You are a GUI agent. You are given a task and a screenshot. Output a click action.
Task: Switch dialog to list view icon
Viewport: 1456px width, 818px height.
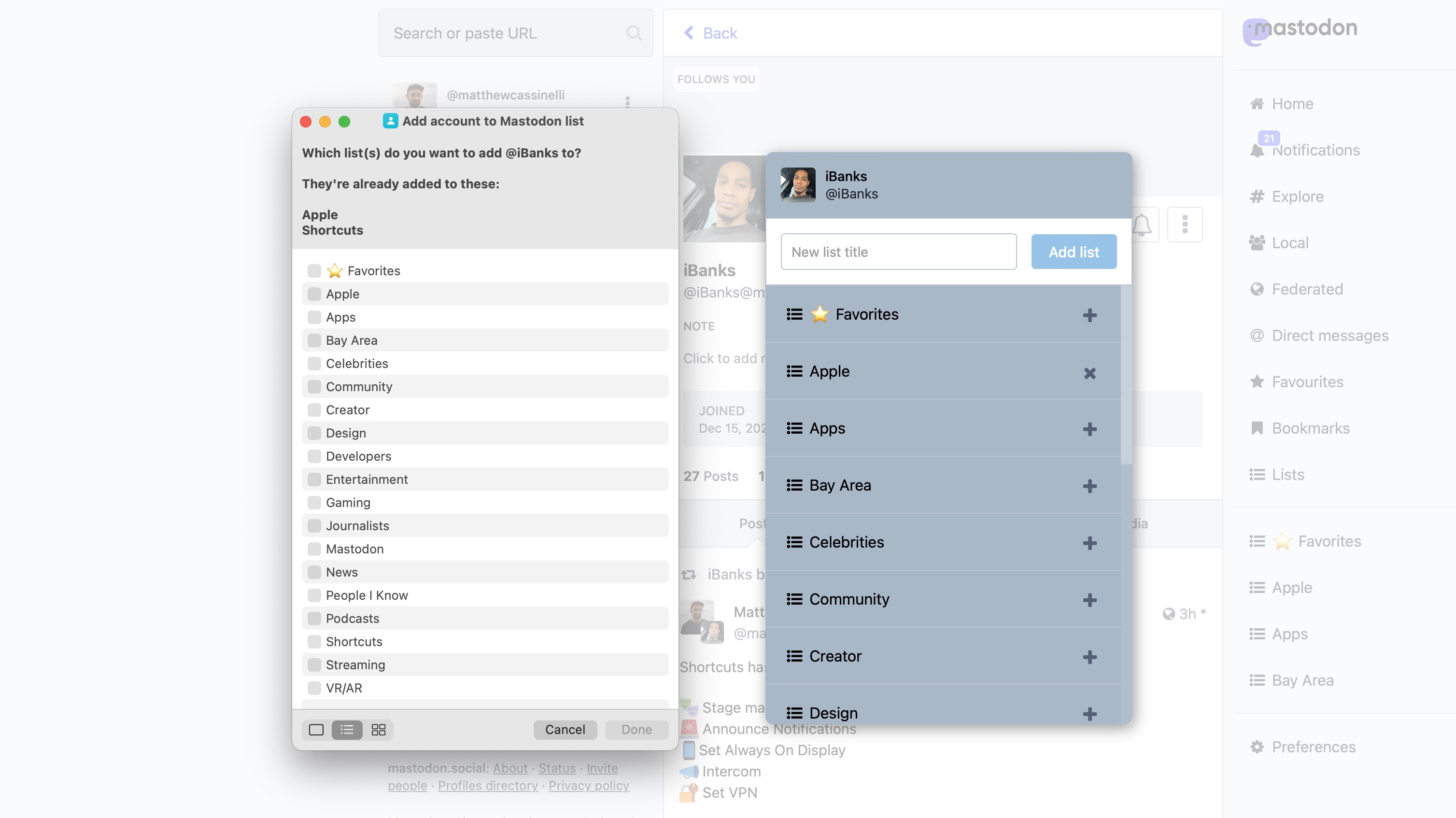pos(347,730)
